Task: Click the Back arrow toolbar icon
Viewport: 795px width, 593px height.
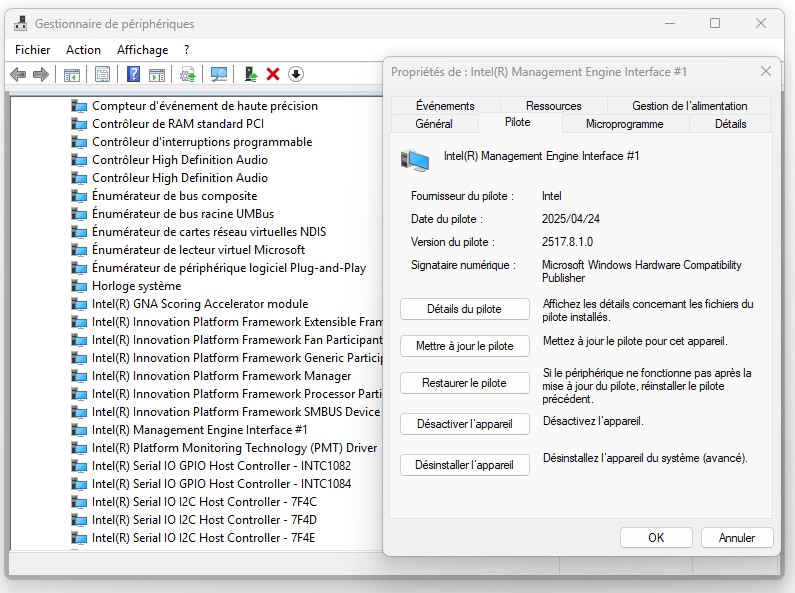Action: coord(18,74)
